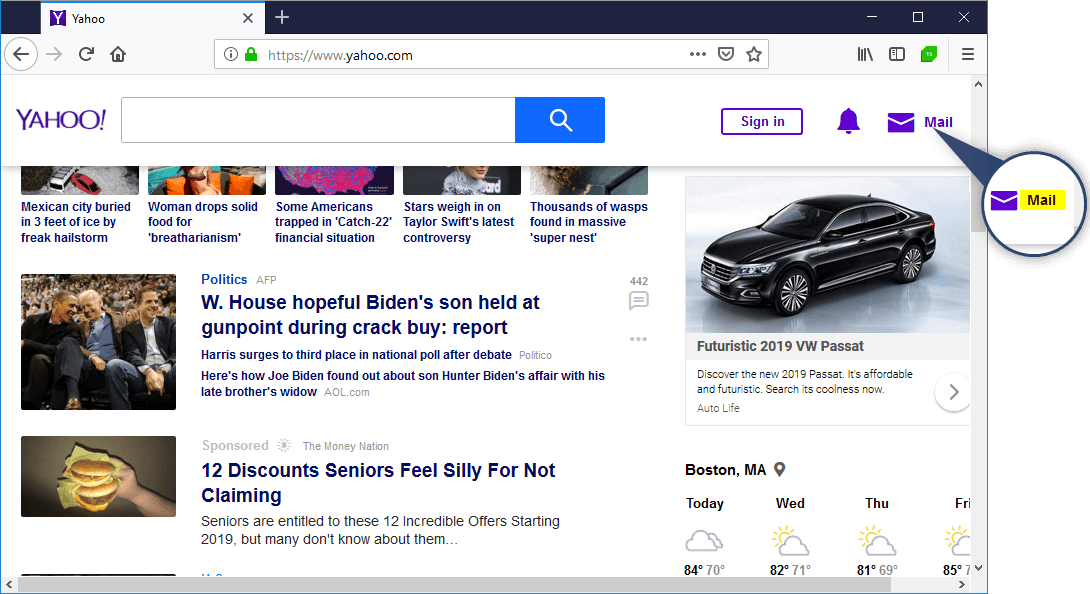Open Taylor Swift controversy story
This screenshot has height=594, width=1090.
[x=459, y=222]
